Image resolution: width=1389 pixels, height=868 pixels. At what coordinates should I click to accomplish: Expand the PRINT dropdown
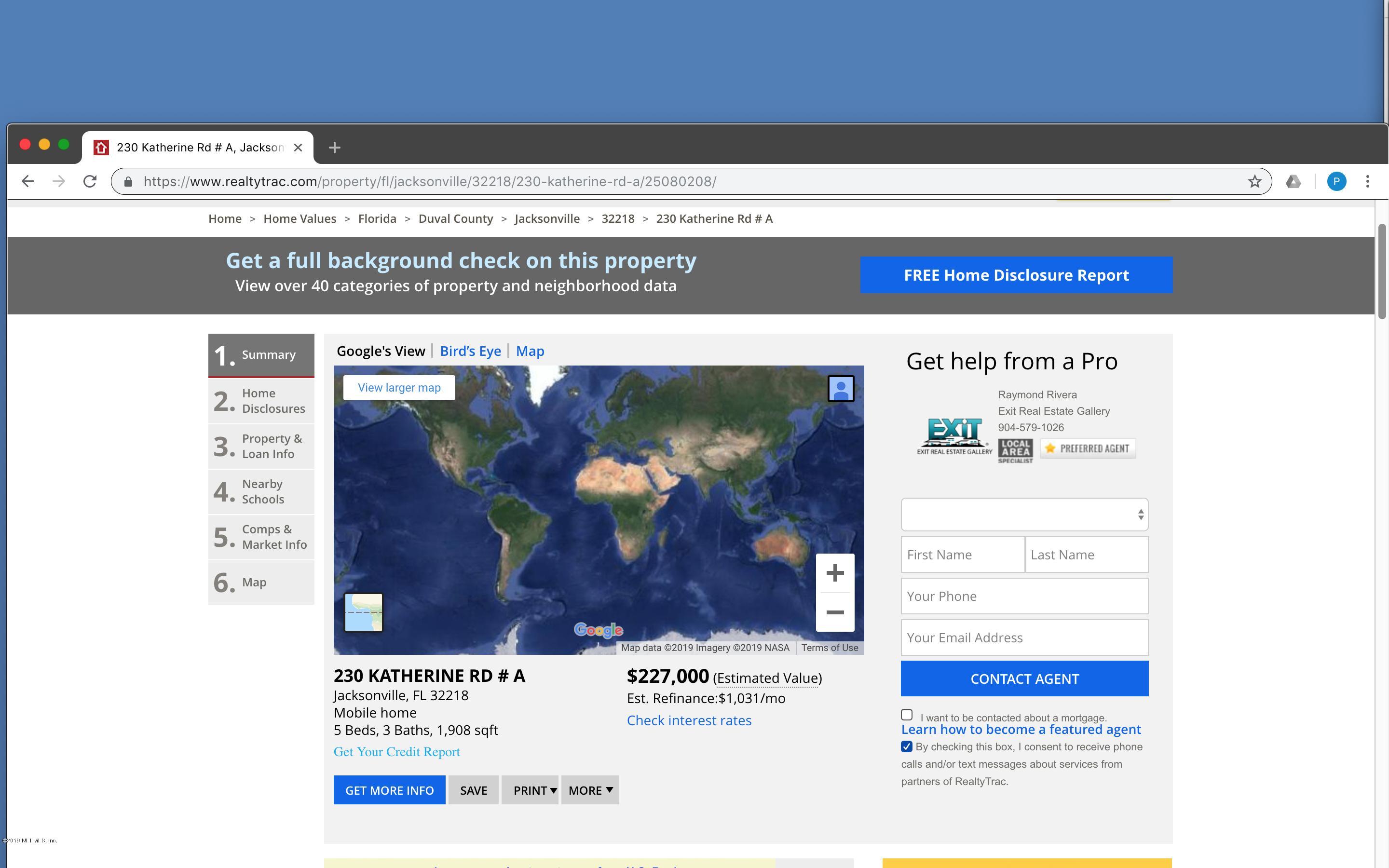tap(530, 790)
